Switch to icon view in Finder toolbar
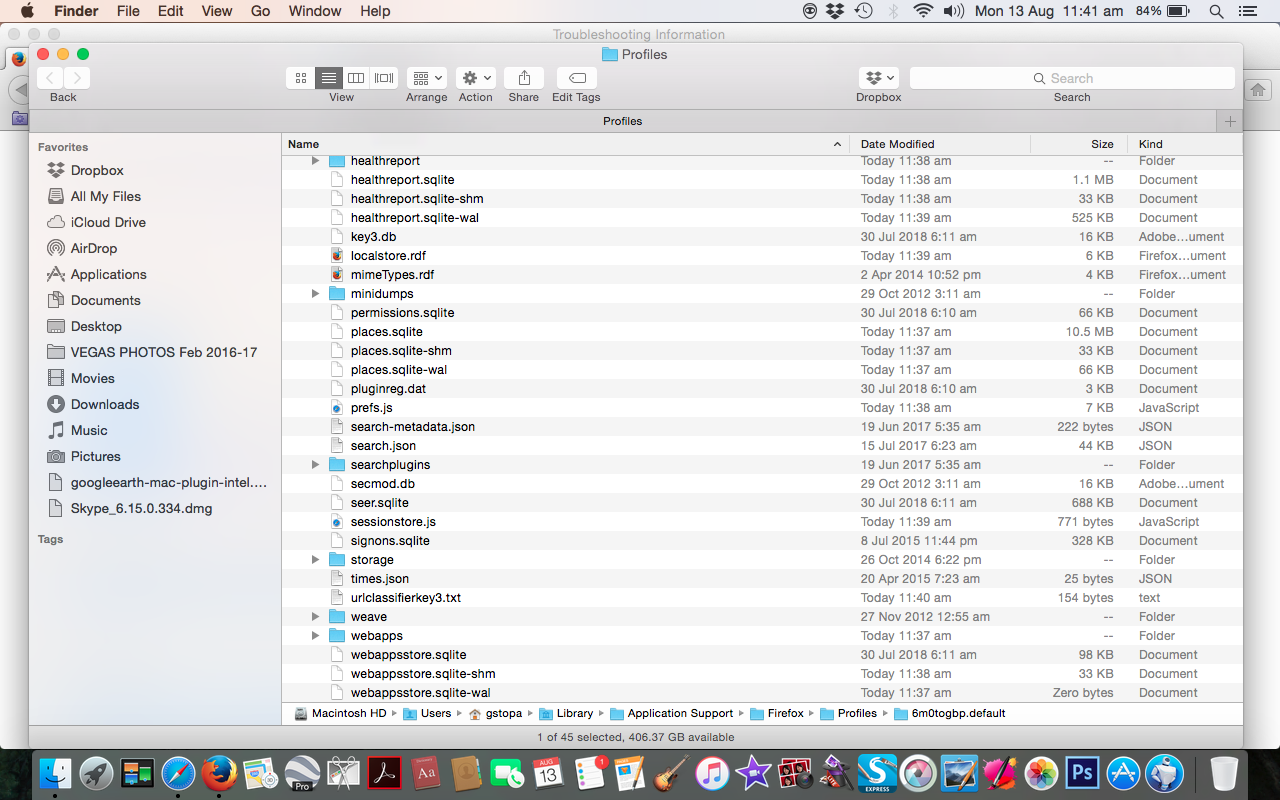 pyautogui.click(x=301, y=78)
